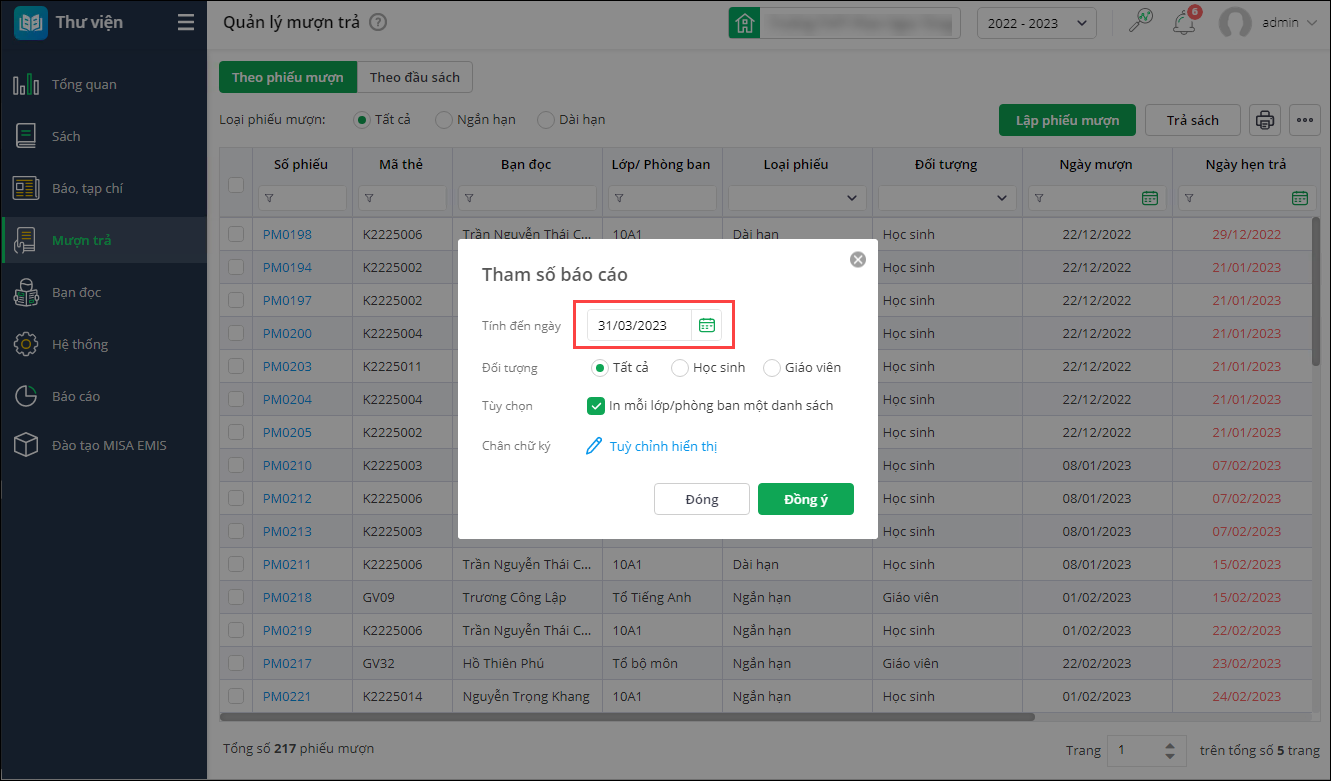Open Báo cáo in the sidebar
Viewport: 1331px width, 781px height.
point(76,396)
